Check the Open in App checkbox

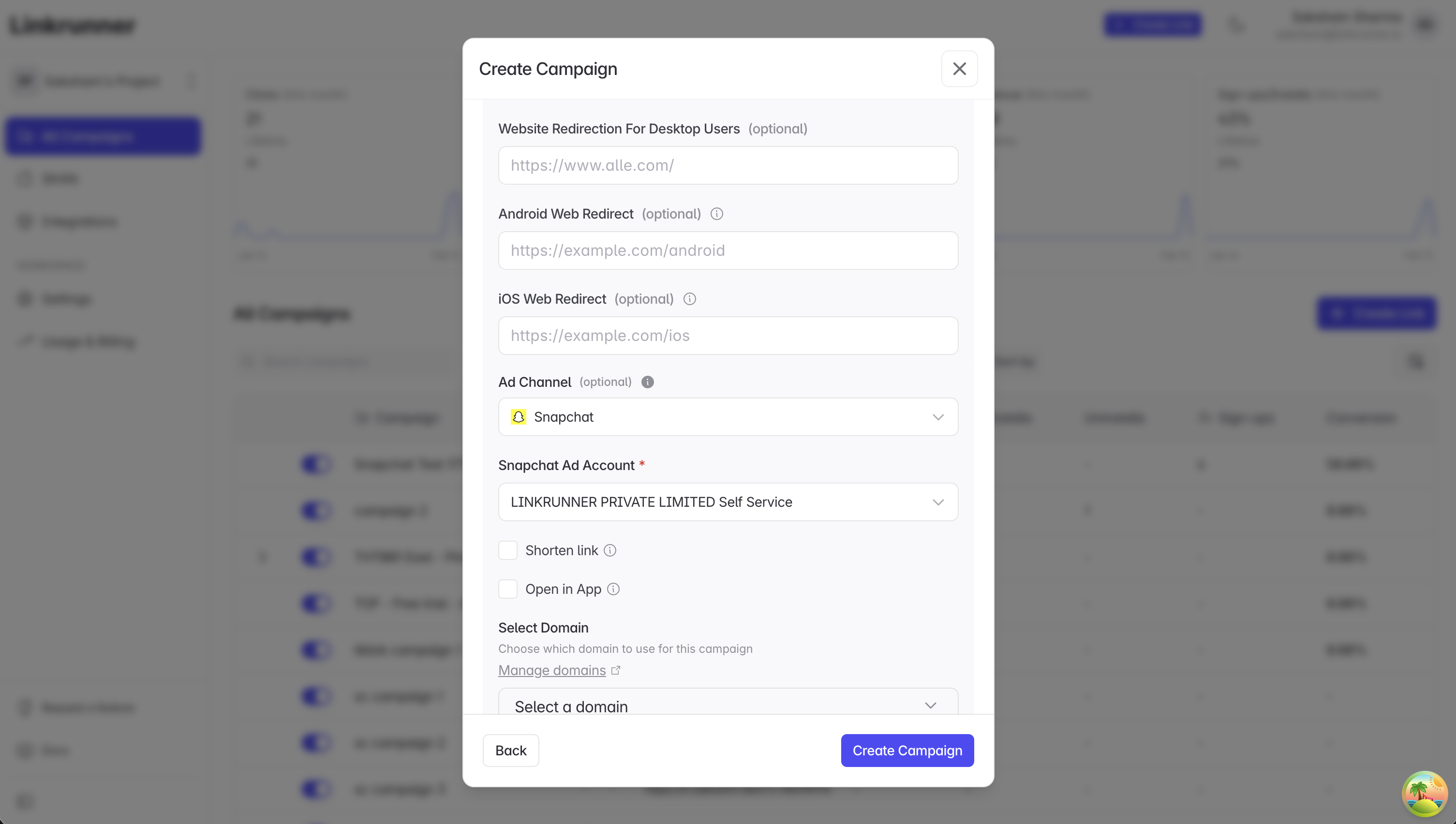coord(508,589)
